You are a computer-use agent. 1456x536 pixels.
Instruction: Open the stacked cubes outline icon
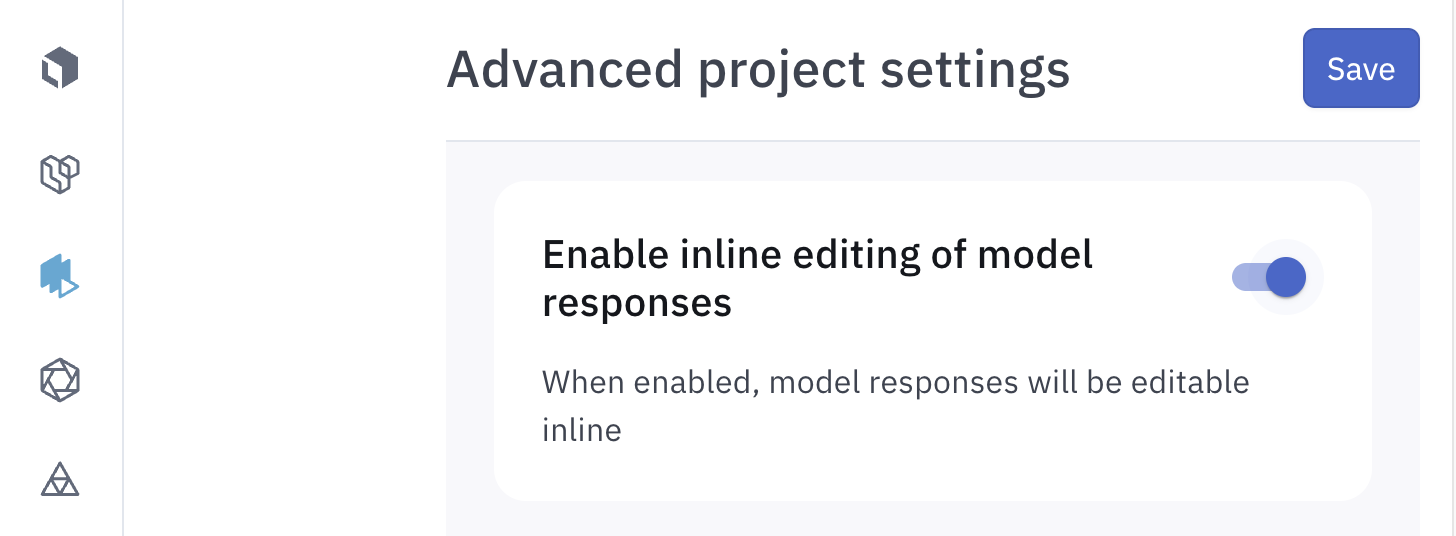(60, 174)
